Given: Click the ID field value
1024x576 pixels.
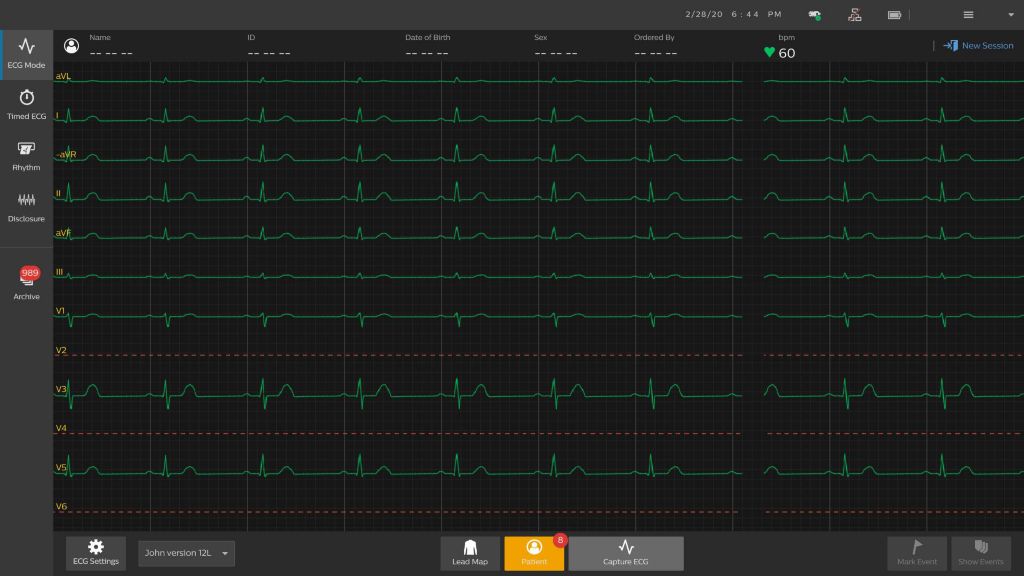Looking at the screenshot, I should (x=269, y=53).
